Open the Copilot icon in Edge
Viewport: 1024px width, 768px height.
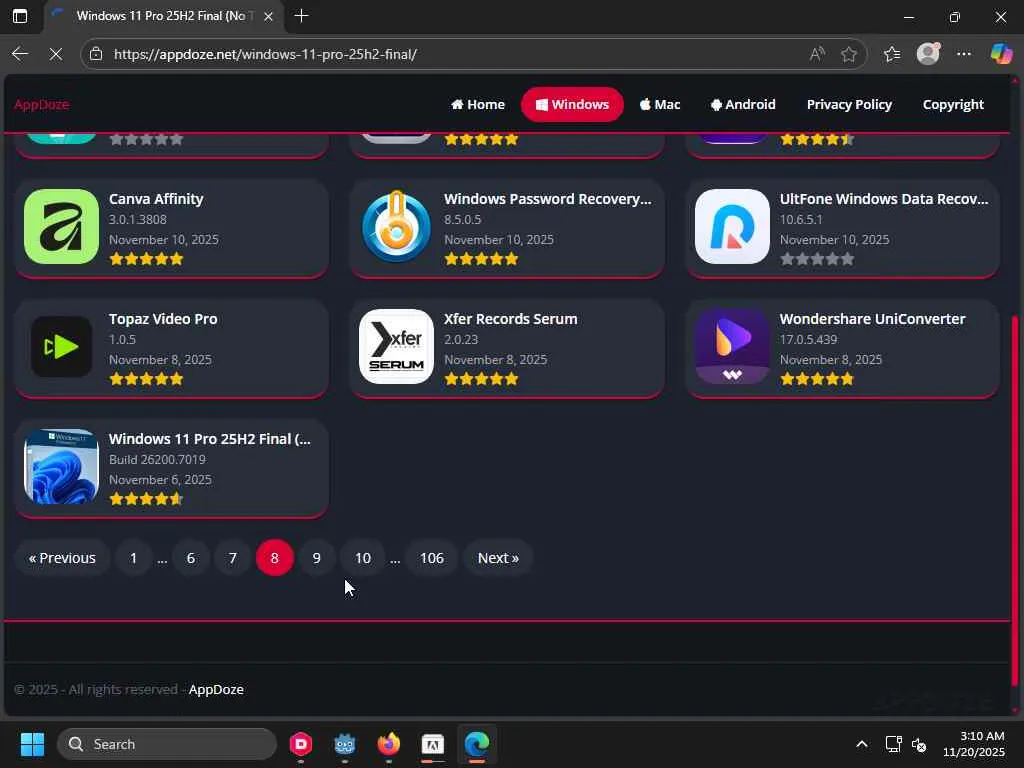[x=1001, y=54]
